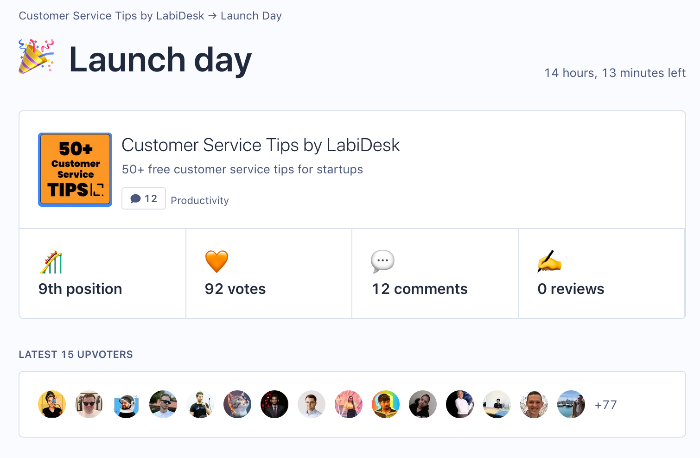Click the writing hand reviews icon

[x=550, y=262]
